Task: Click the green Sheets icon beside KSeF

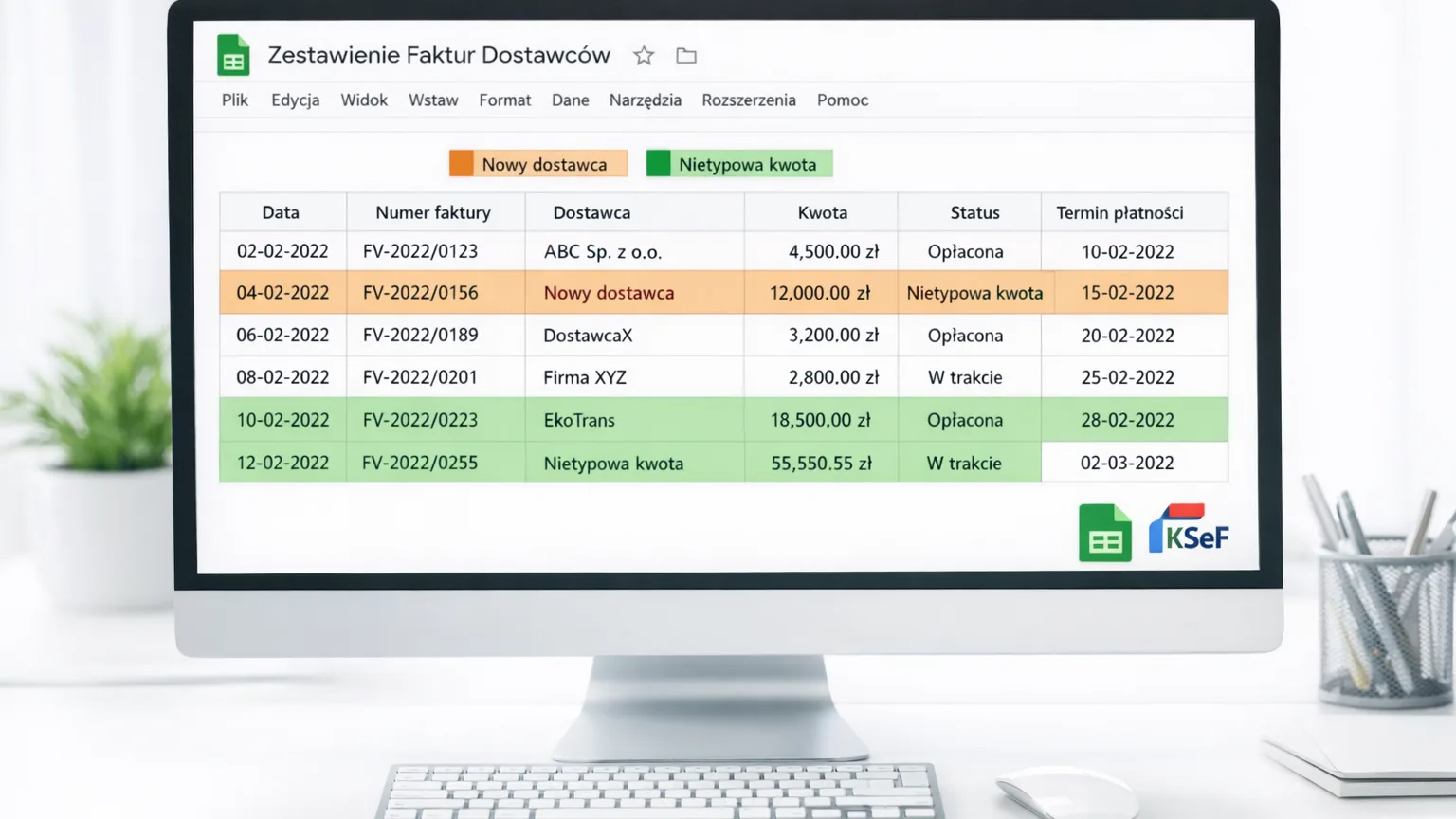Action: [1105, 533]
